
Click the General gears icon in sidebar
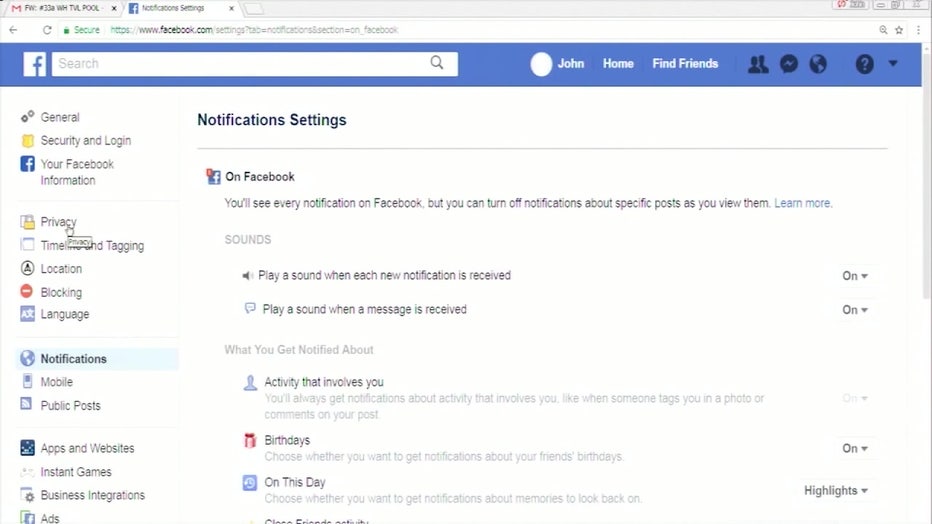pyautogui.click(x=27, y=116)
